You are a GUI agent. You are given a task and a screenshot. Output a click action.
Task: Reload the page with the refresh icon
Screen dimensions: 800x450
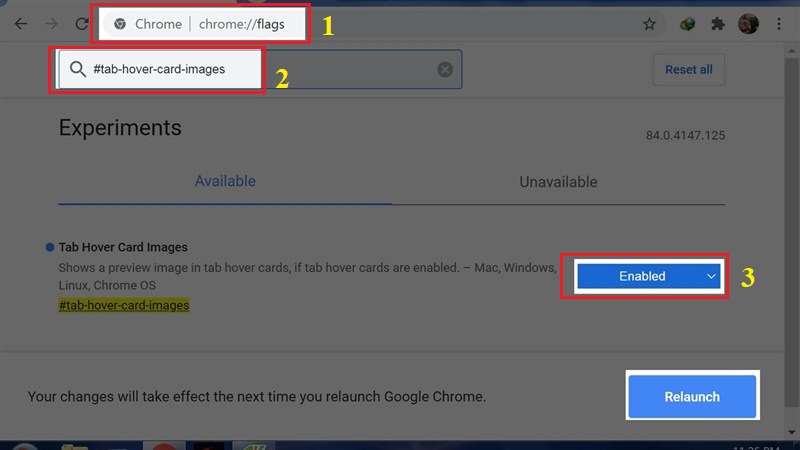[82, 23]
